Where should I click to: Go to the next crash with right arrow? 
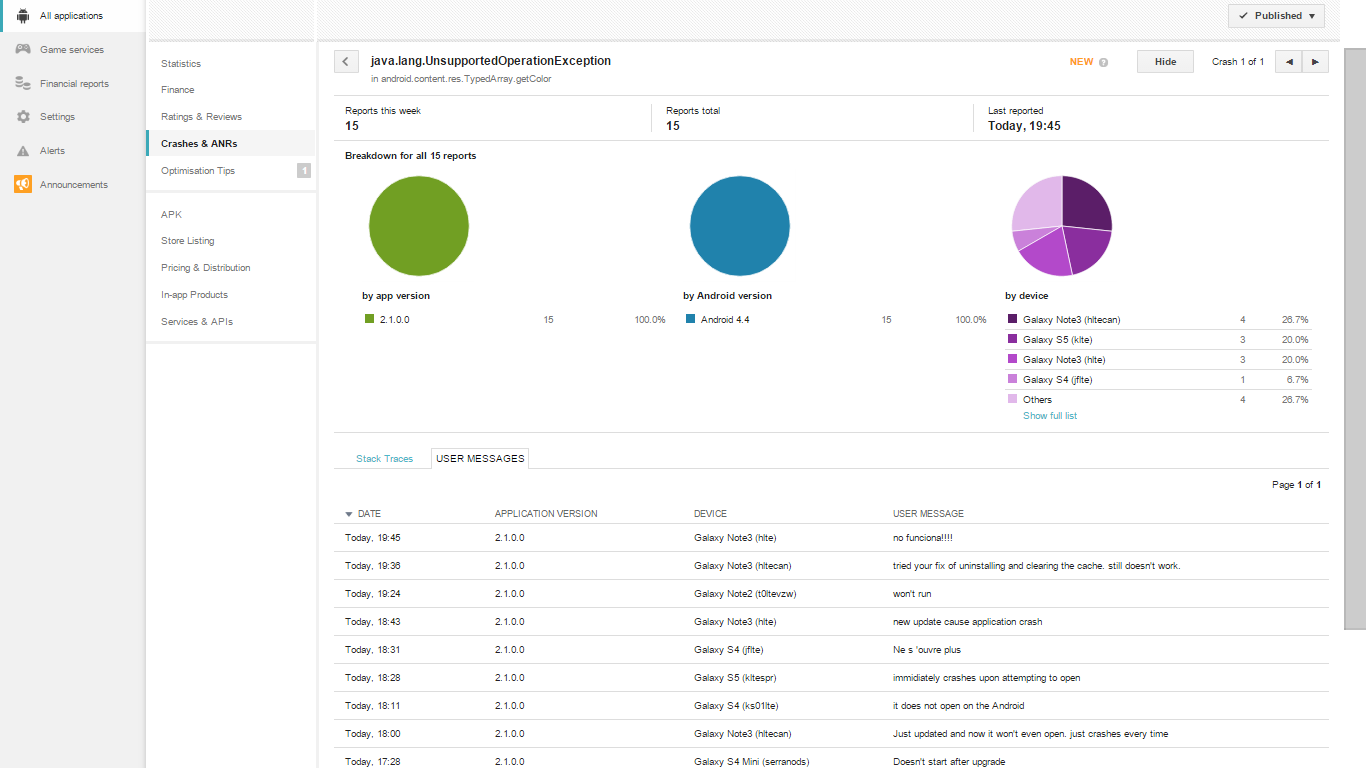[x=1315, y=62]
